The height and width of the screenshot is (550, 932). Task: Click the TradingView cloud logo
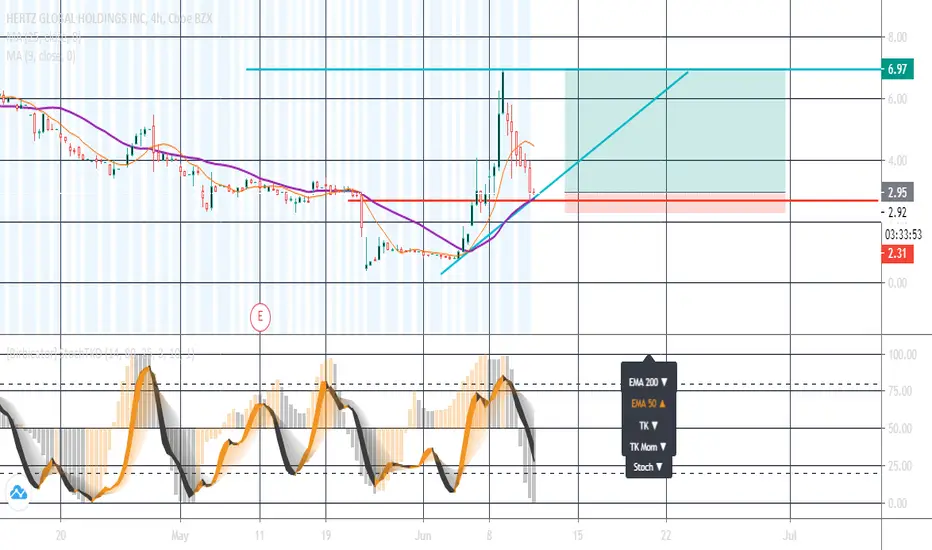(x=18, y=493)
